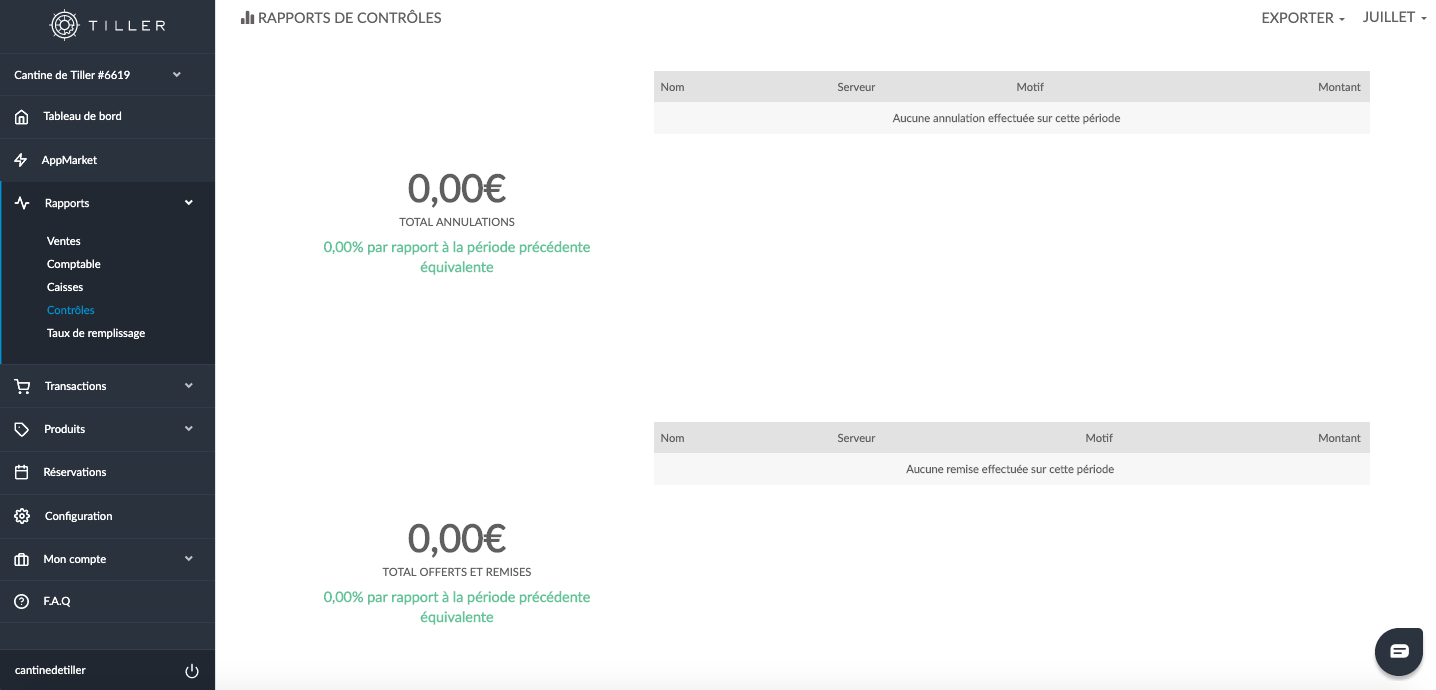
Task: Expand the Mon compte chevron
Action: coord(189,559)
